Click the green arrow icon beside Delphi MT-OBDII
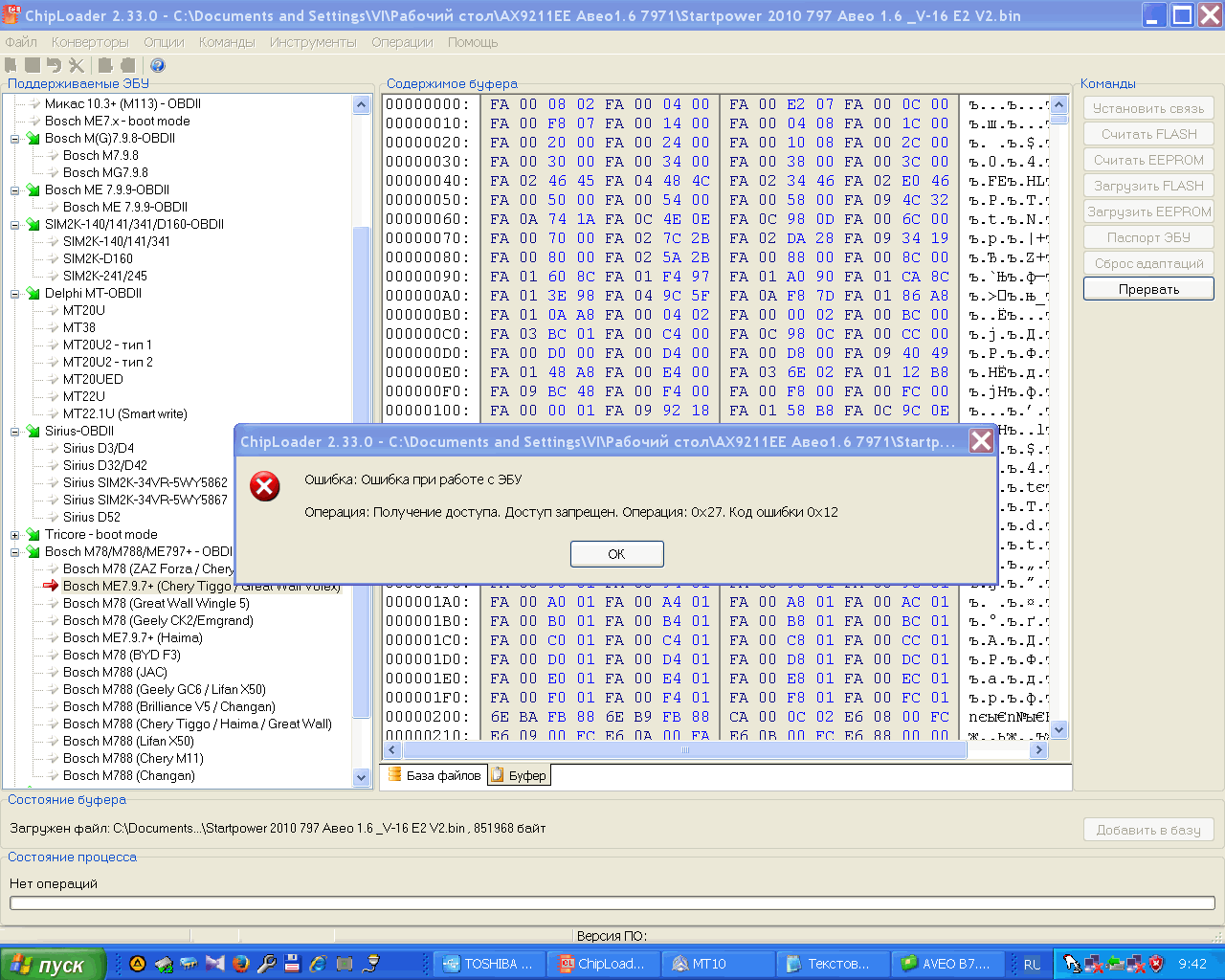The width and height of the screenshot is (1225, 980). click(33, 294)
